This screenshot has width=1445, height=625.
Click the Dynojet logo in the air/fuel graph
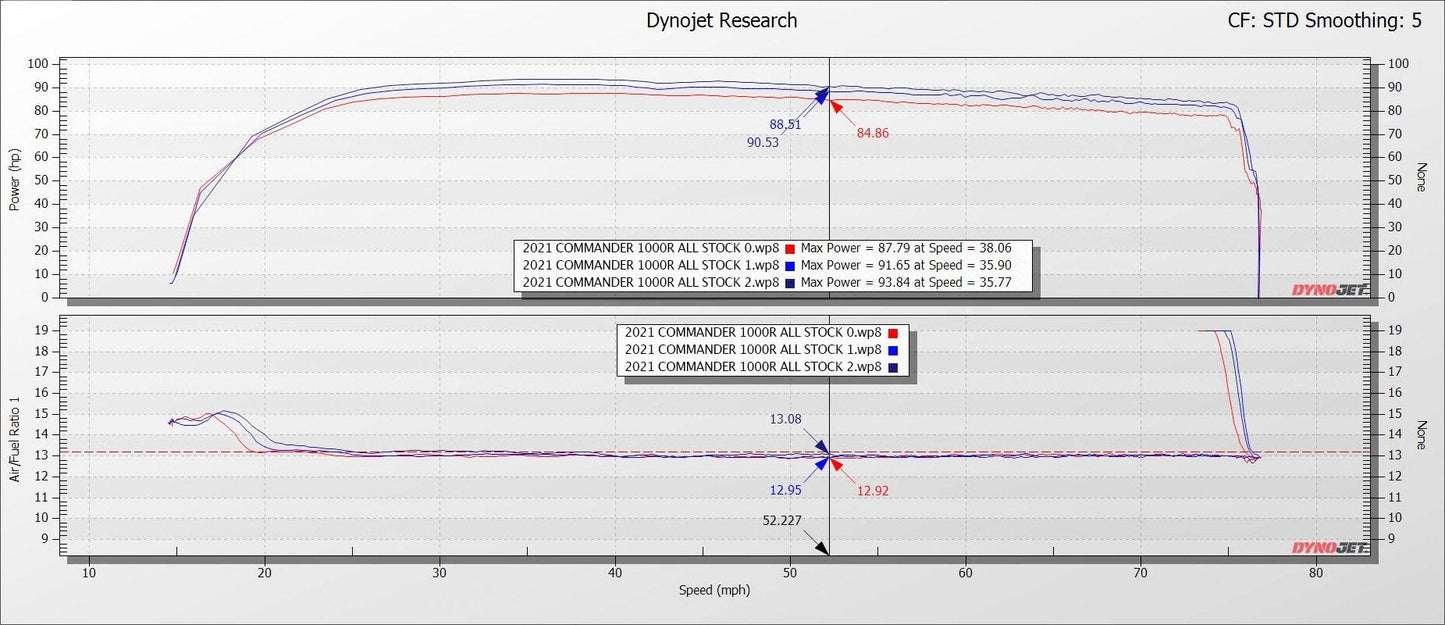tap(1327, 547)
